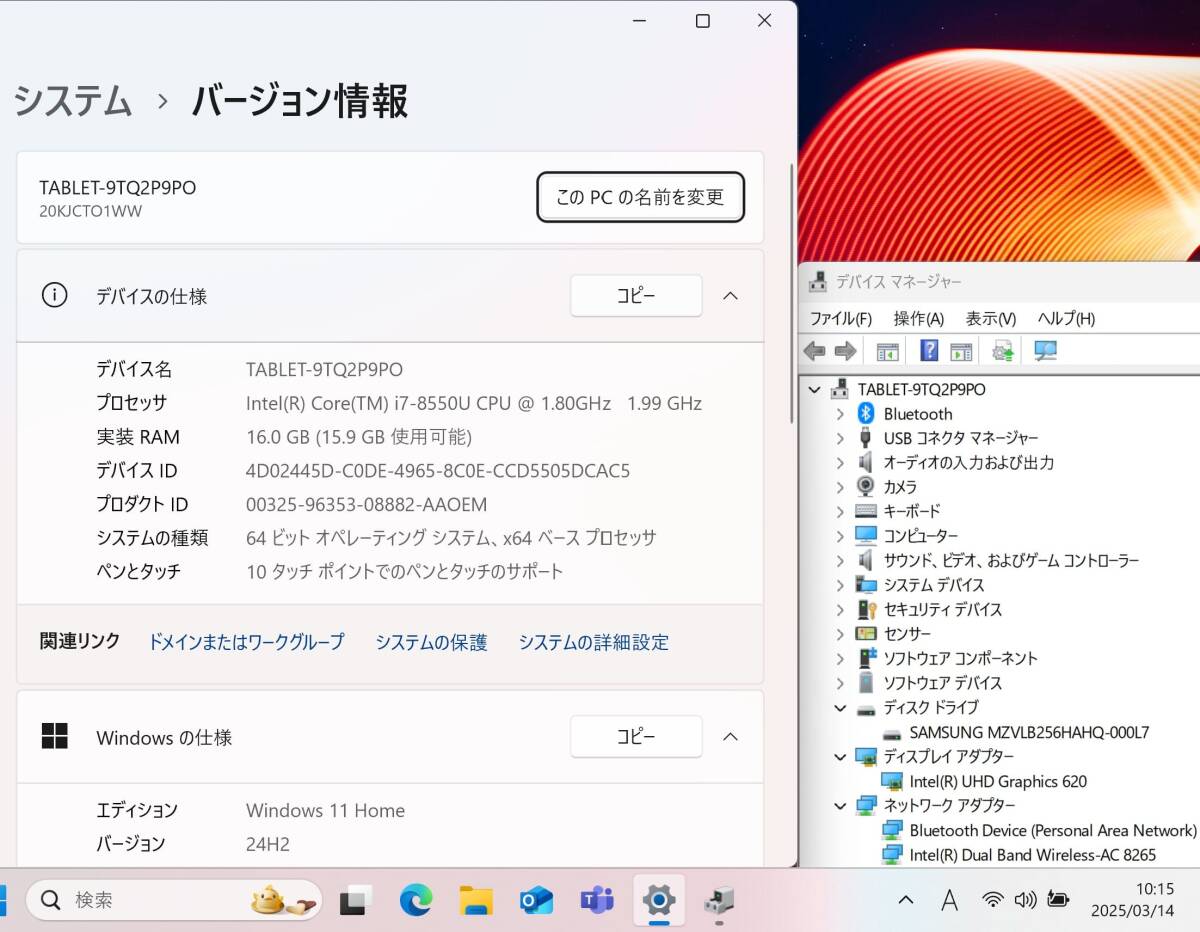Open 操作(A) menu in Device Manager
The height and width of the screenshot is (932, 1200).
[918, 319]
